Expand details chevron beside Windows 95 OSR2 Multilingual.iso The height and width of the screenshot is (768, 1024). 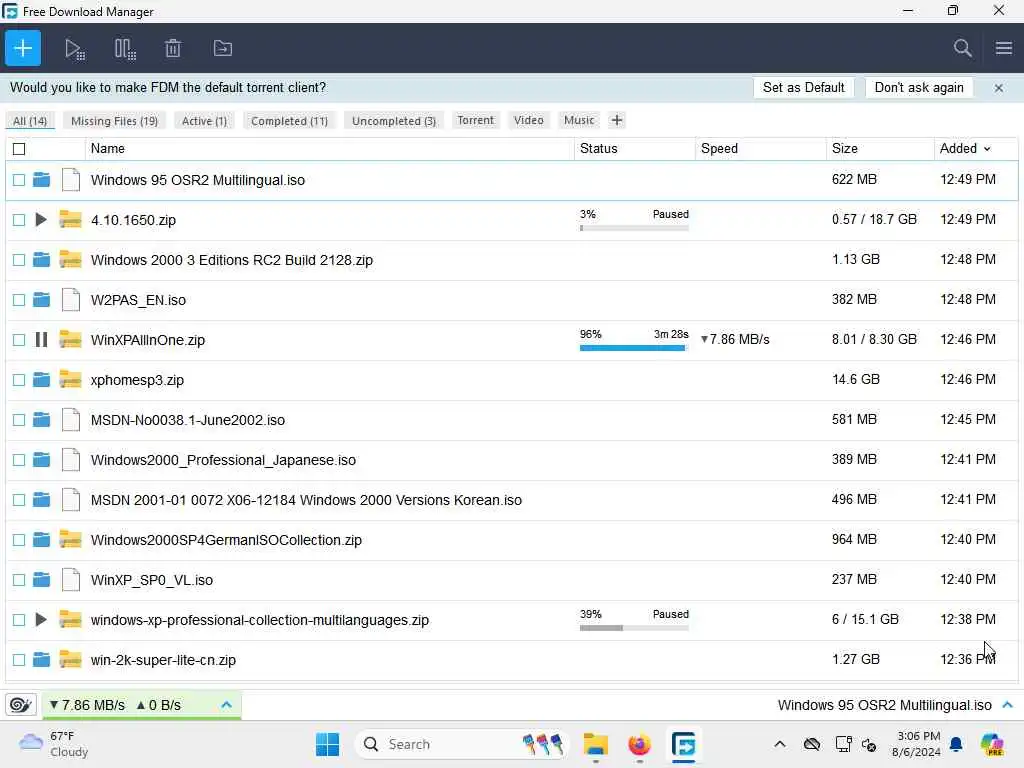1007,705
